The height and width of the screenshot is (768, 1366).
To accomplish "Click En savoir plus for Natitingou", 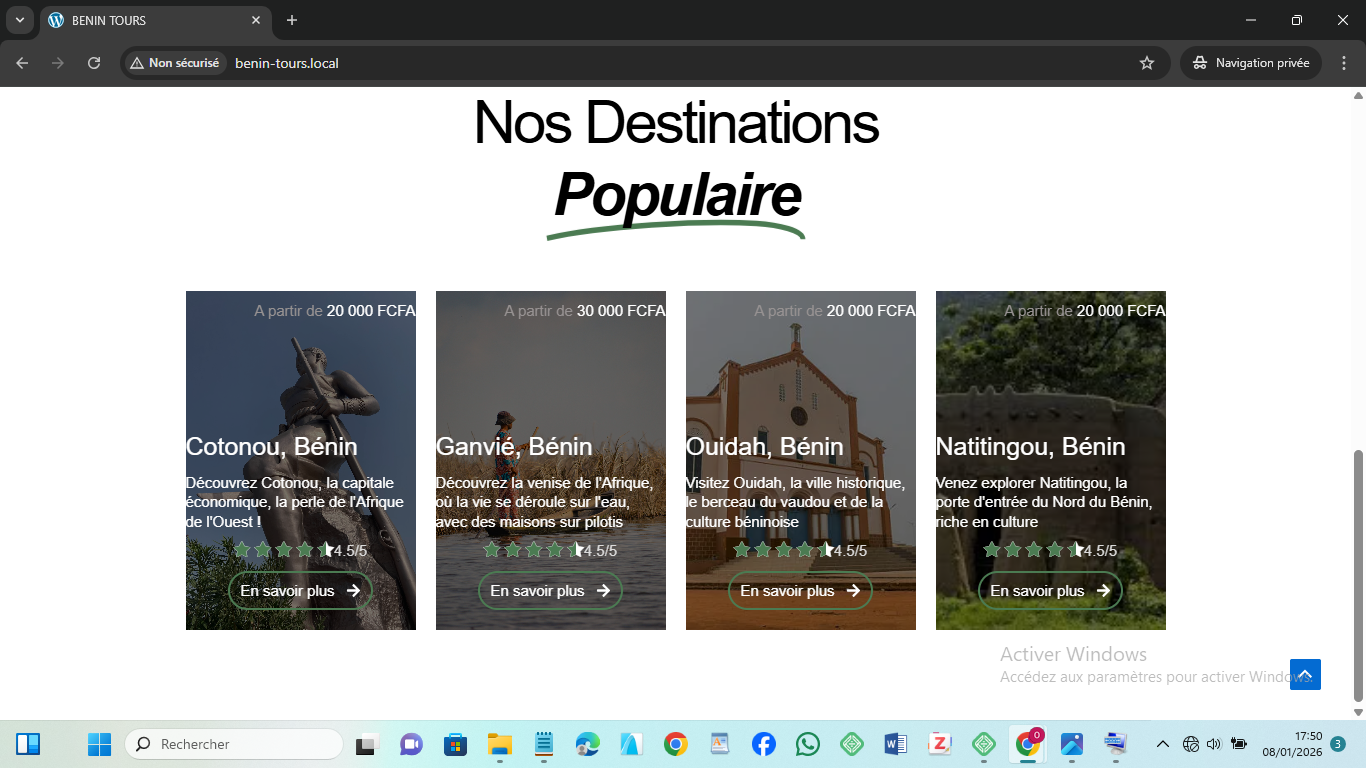I will point(1050,591).
